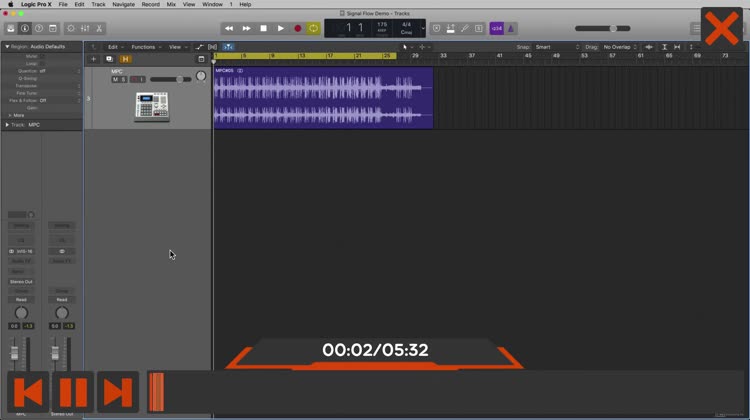
Task: Click the Duplicate Track button
Action: pyautogui.click(x=110, y=59)
